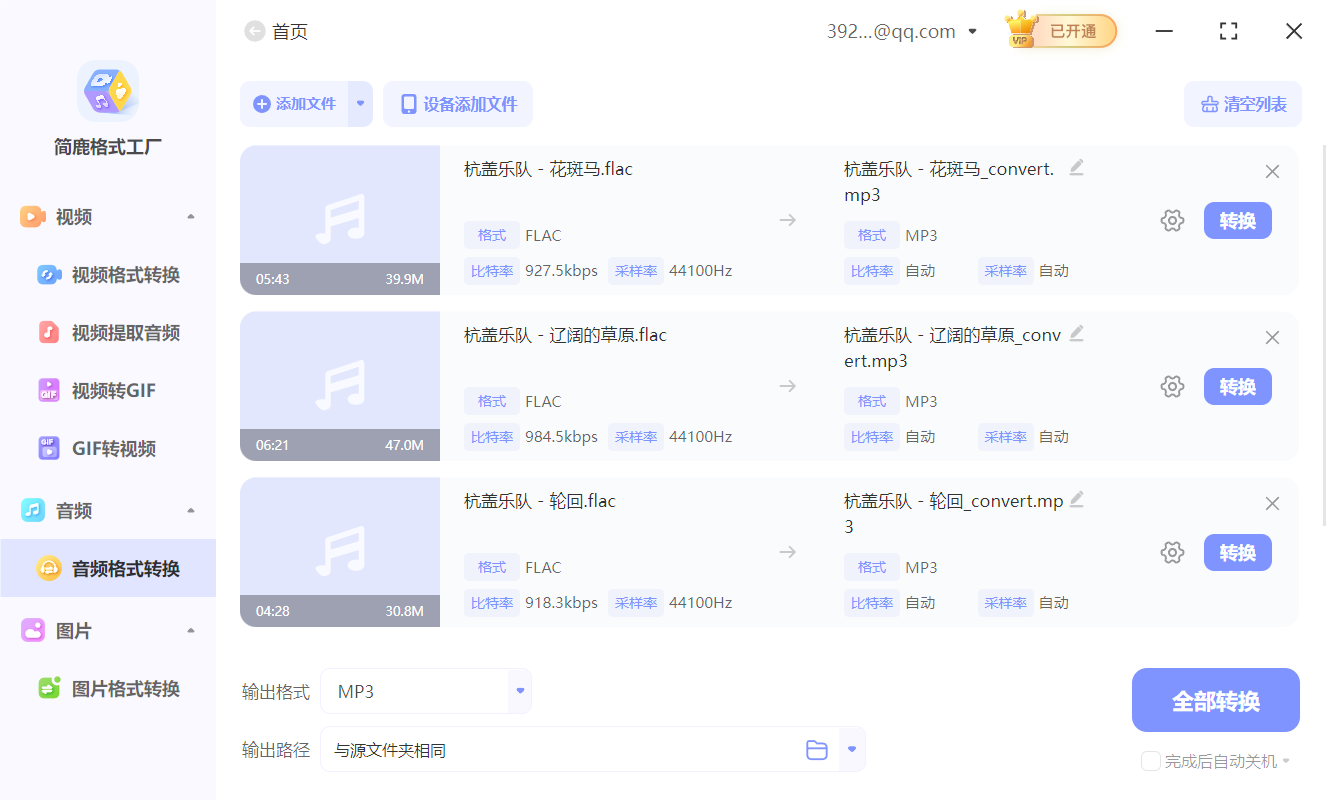This screenshot has width=1326, height=800.
Task: Click the VIP 已开通 crown badge
Action: click(1059, 31)
